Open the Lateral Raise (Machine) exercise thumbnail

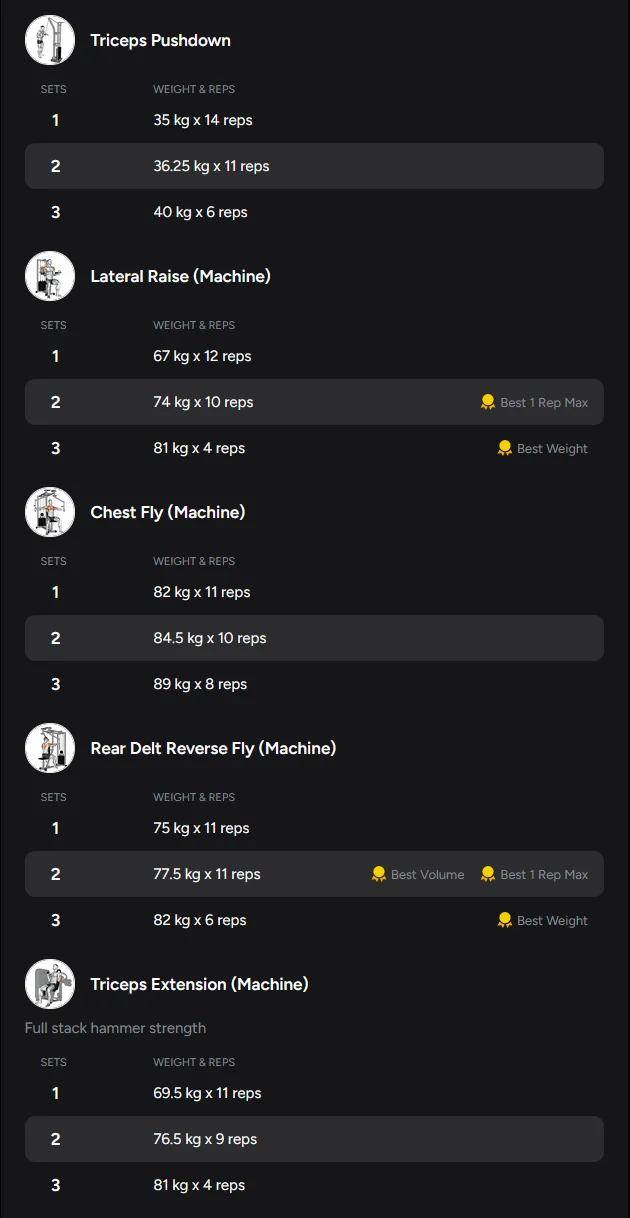point(50,276)
